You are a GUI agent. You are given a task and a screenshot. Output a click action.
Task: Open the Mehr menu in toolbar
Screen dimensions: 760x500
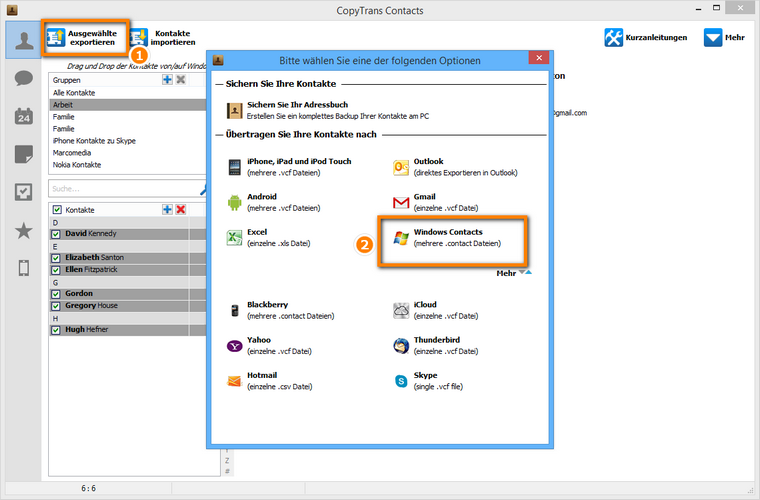[724, 38]
